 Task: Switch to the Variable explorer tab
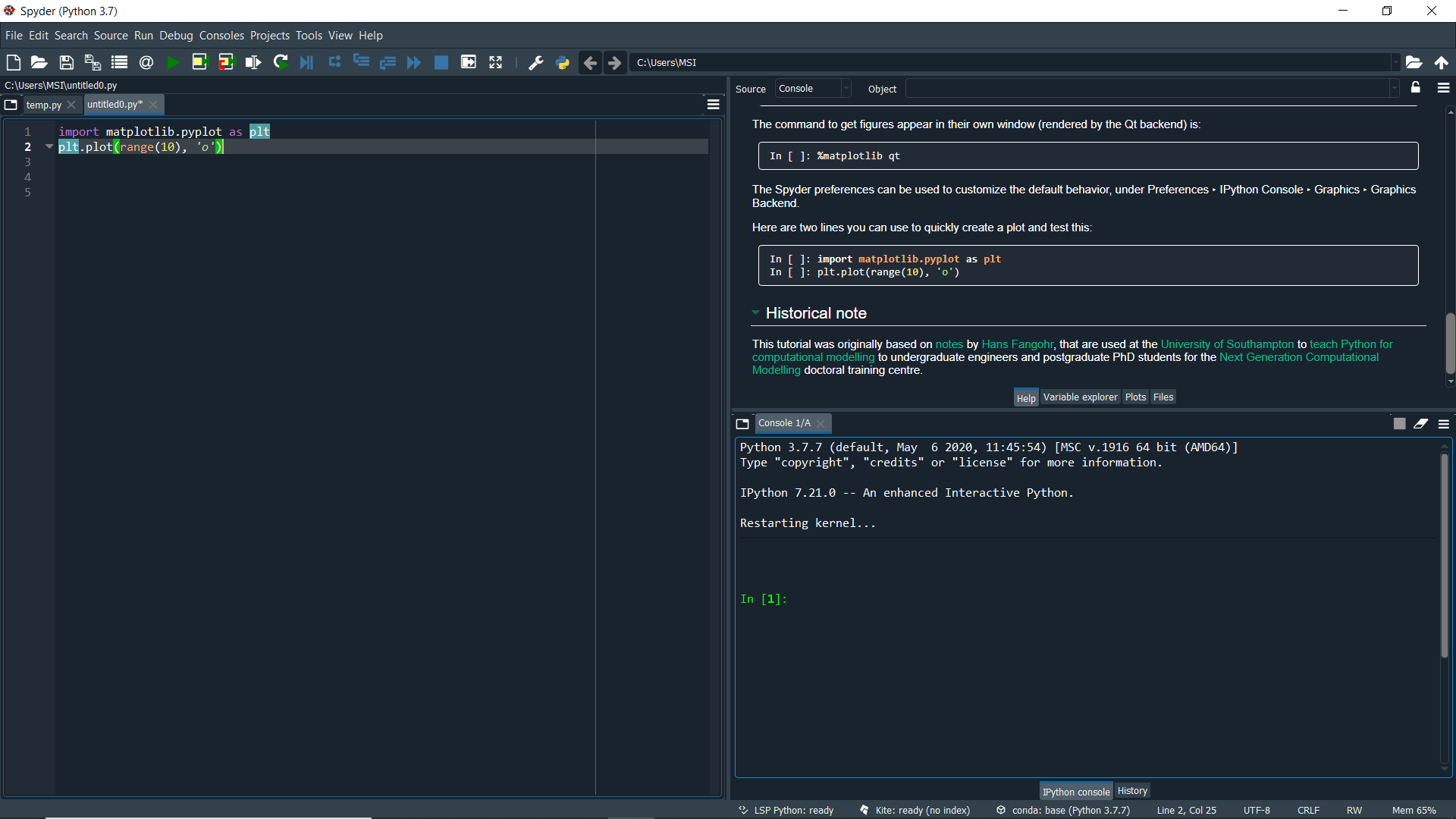tap(1080, 397)
